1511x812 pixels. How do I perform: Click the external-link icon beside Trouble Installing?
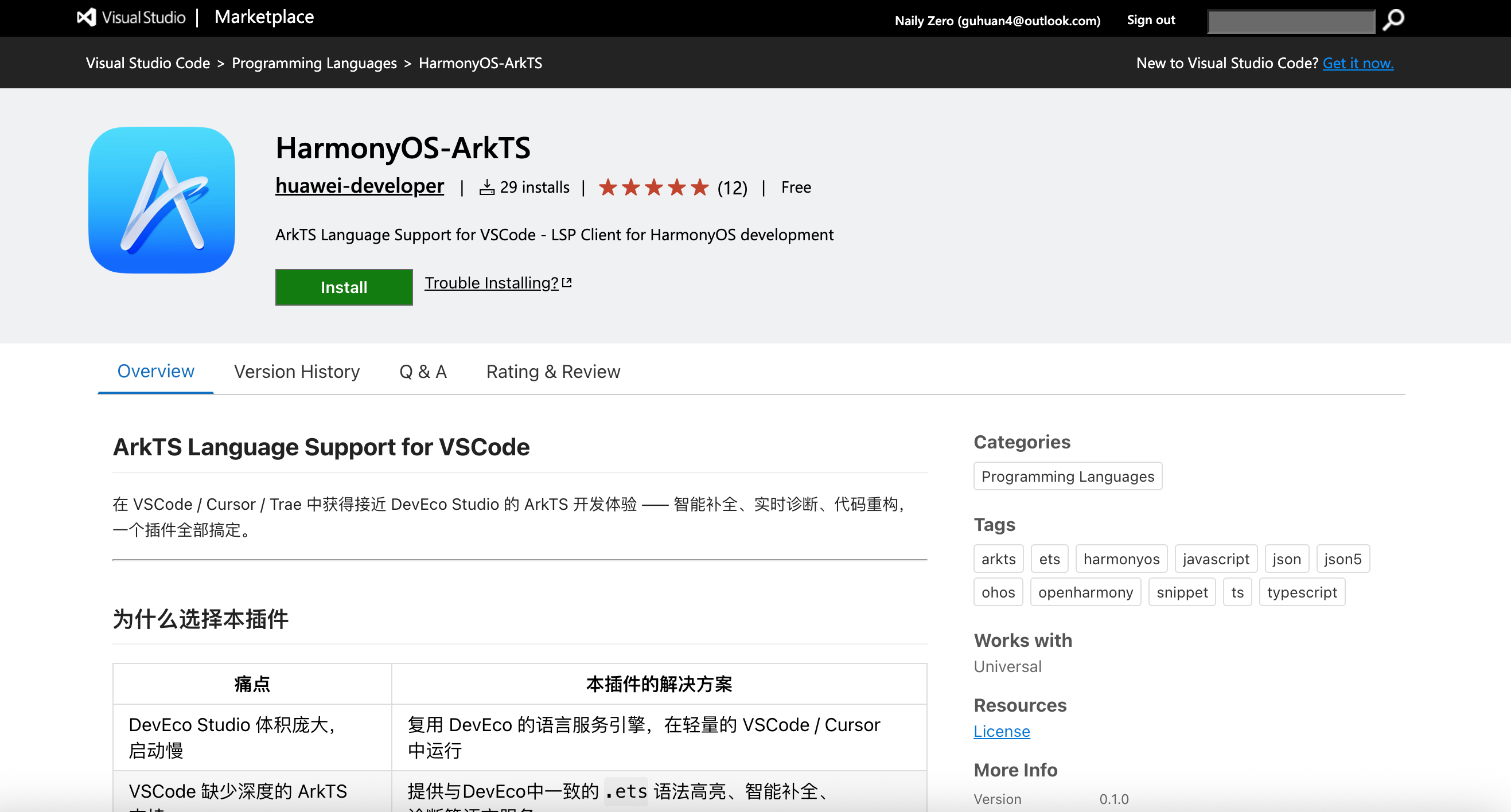[567, 283]
